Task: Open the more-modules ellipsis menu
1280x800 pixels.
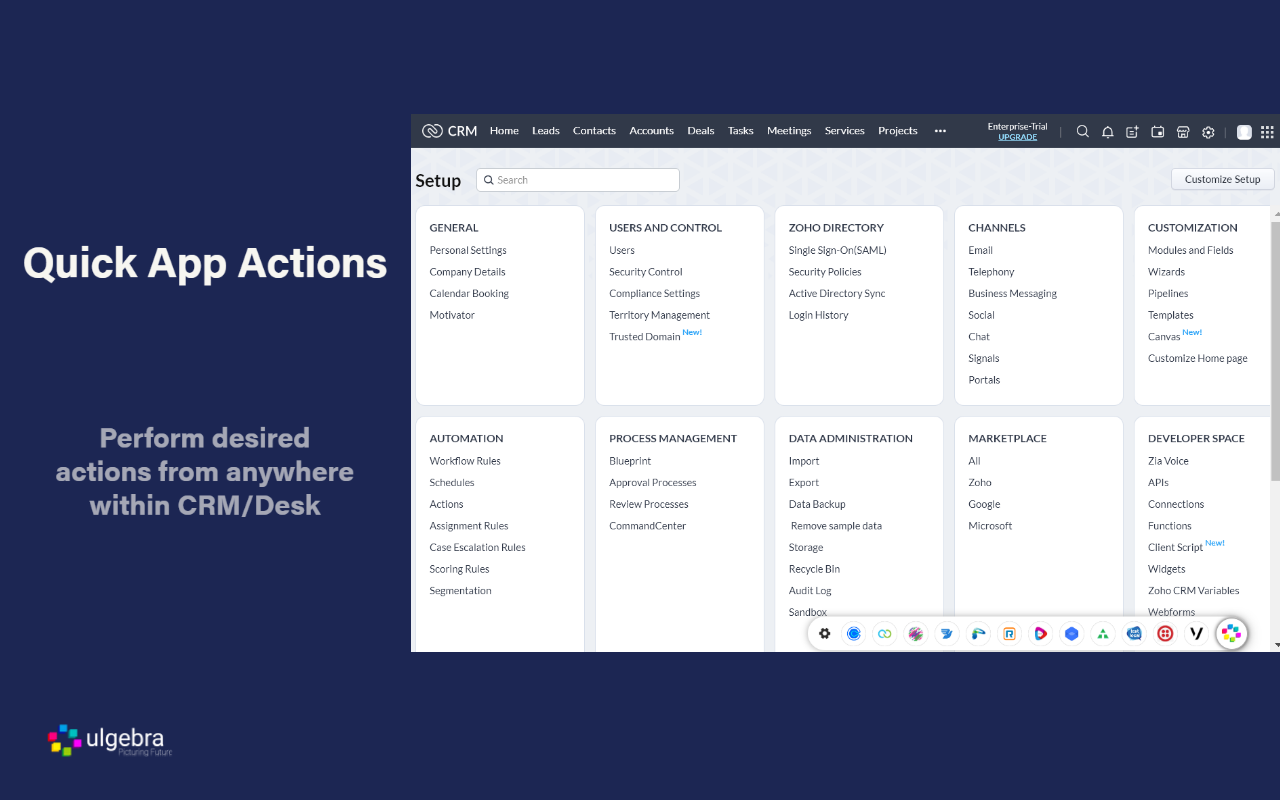Action: [x=939, y=131]
